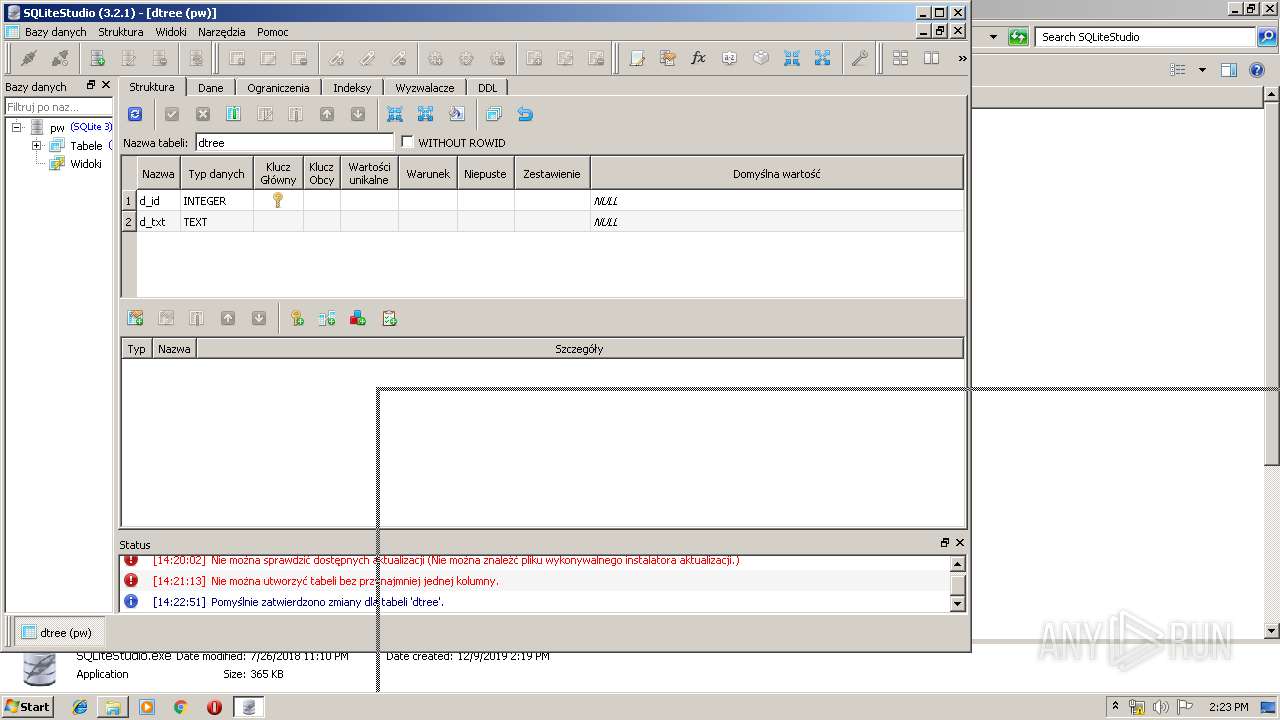Click the connect to database plug icon

tap(28, 58)
